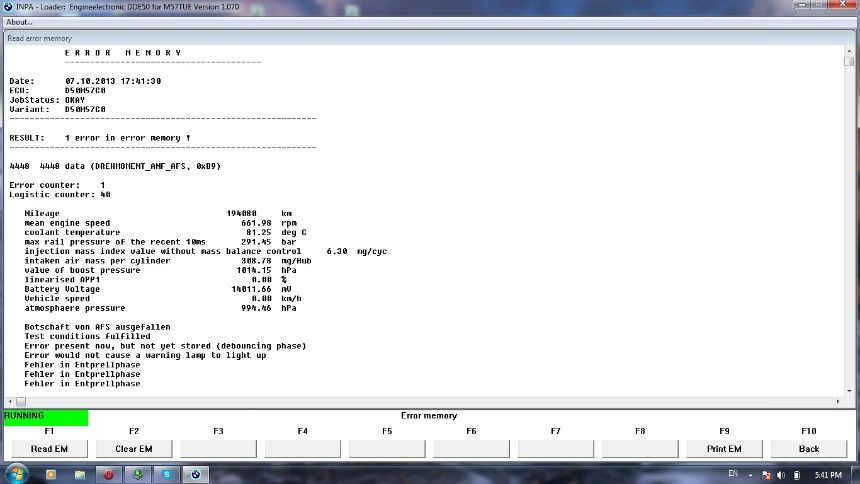Open the About... menu
860x484 pixels.
tap(19, 22)
